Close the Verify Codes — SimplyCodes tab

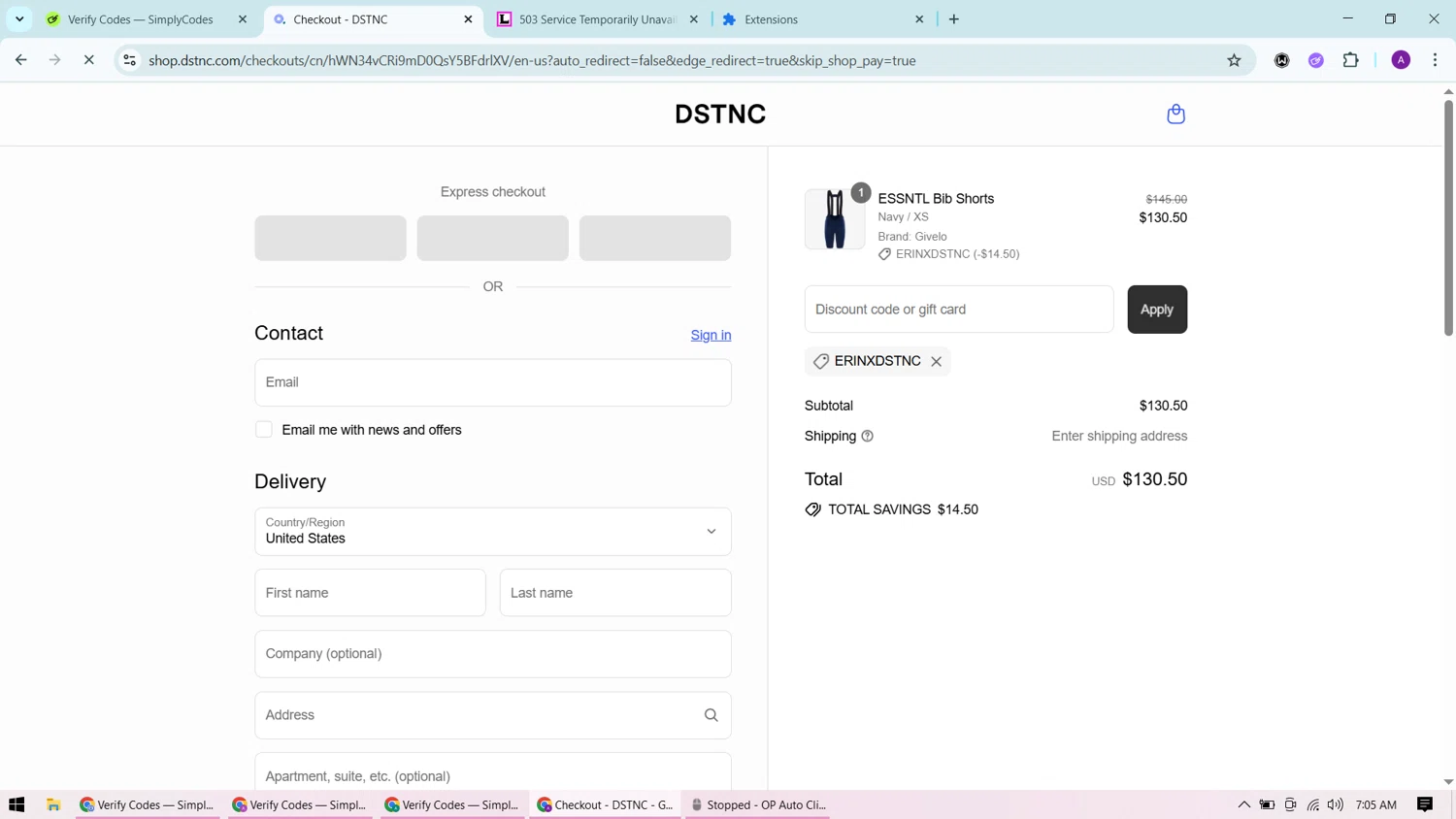[x=243, y=19]
